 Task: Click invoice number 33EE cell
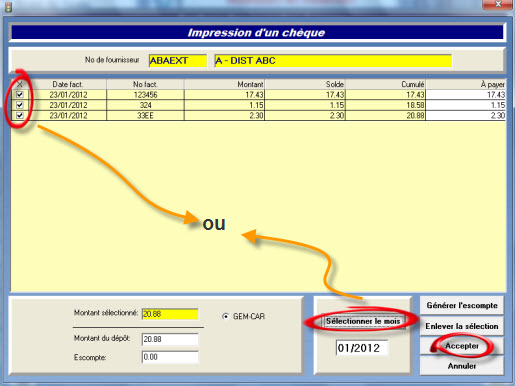coord(145,115)
